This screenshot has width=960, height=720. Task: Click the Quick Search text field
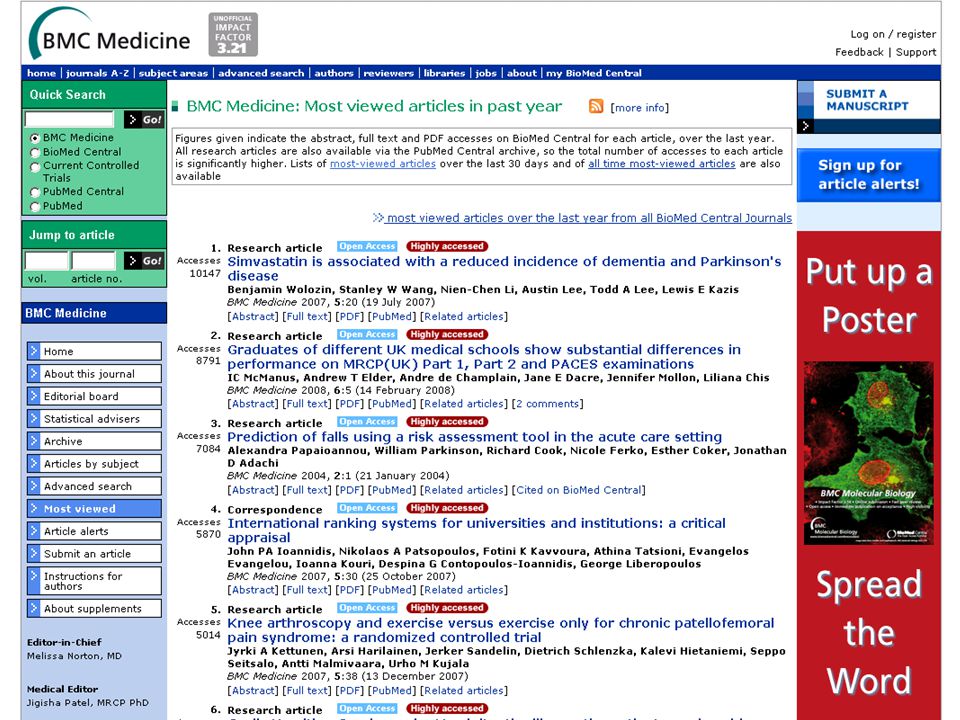pos(69,119)
